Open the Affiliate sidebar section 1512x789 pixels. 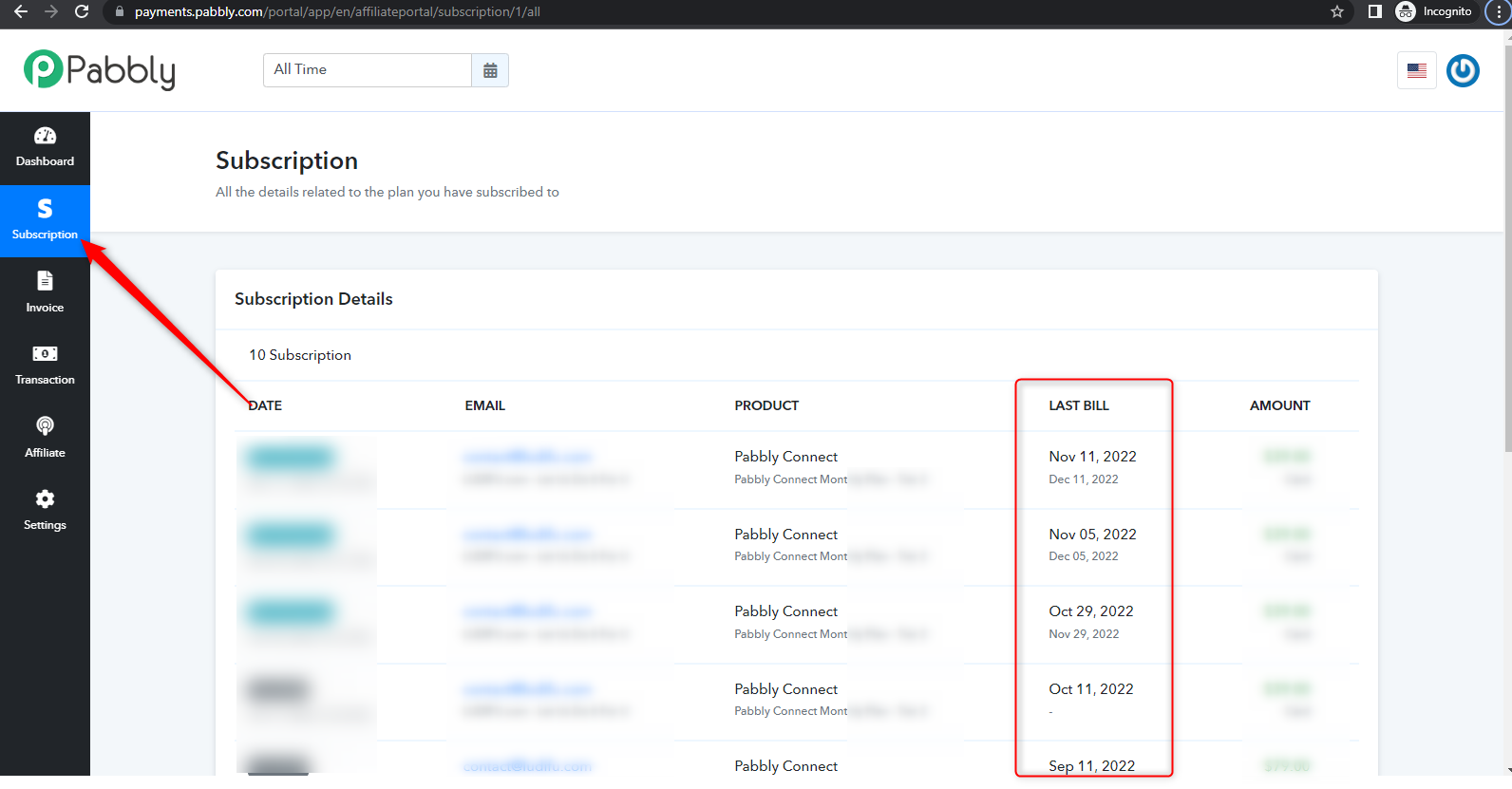tap(45, 438)
